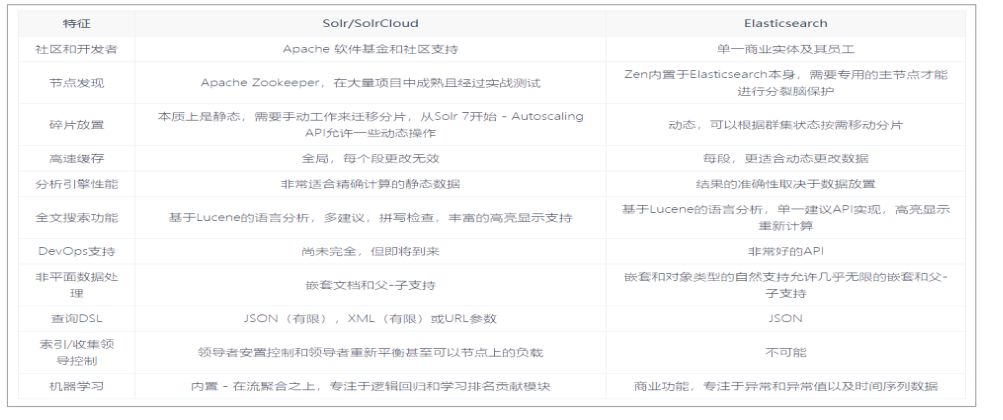Click the '分析引擎性能' row label

click(77, 184)
